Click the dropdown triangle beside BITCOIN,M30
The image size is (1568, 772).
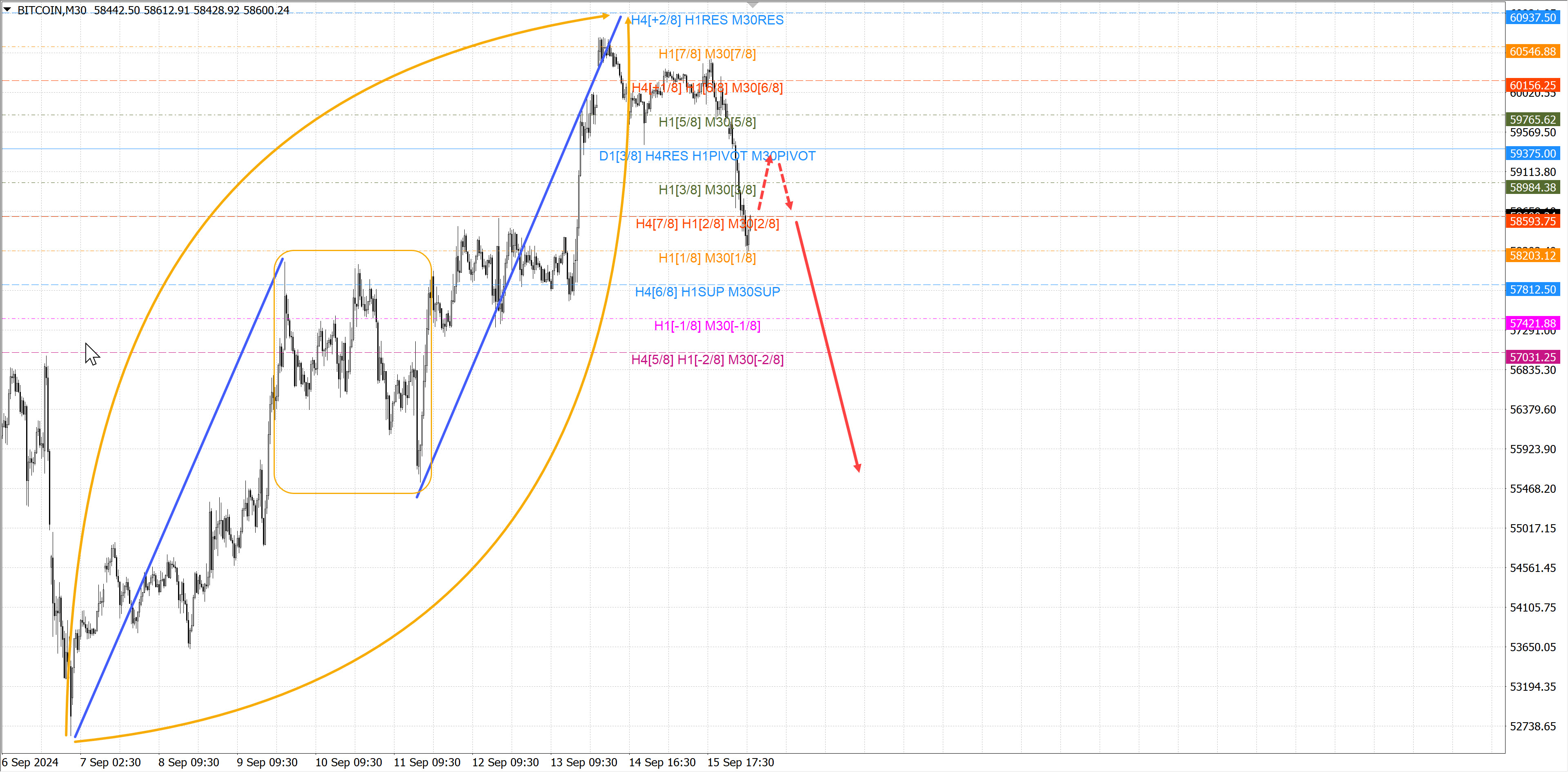(7, 9)
